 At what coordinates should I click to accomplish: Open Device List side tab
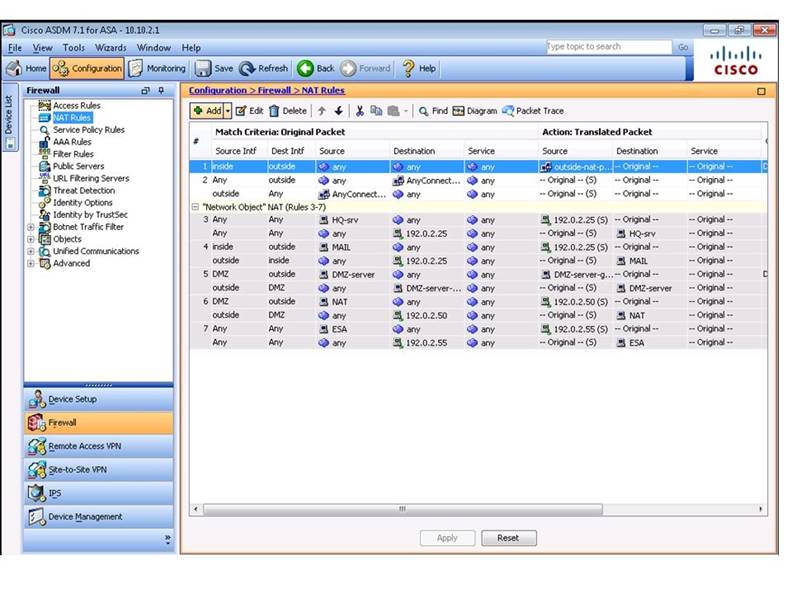9,117
